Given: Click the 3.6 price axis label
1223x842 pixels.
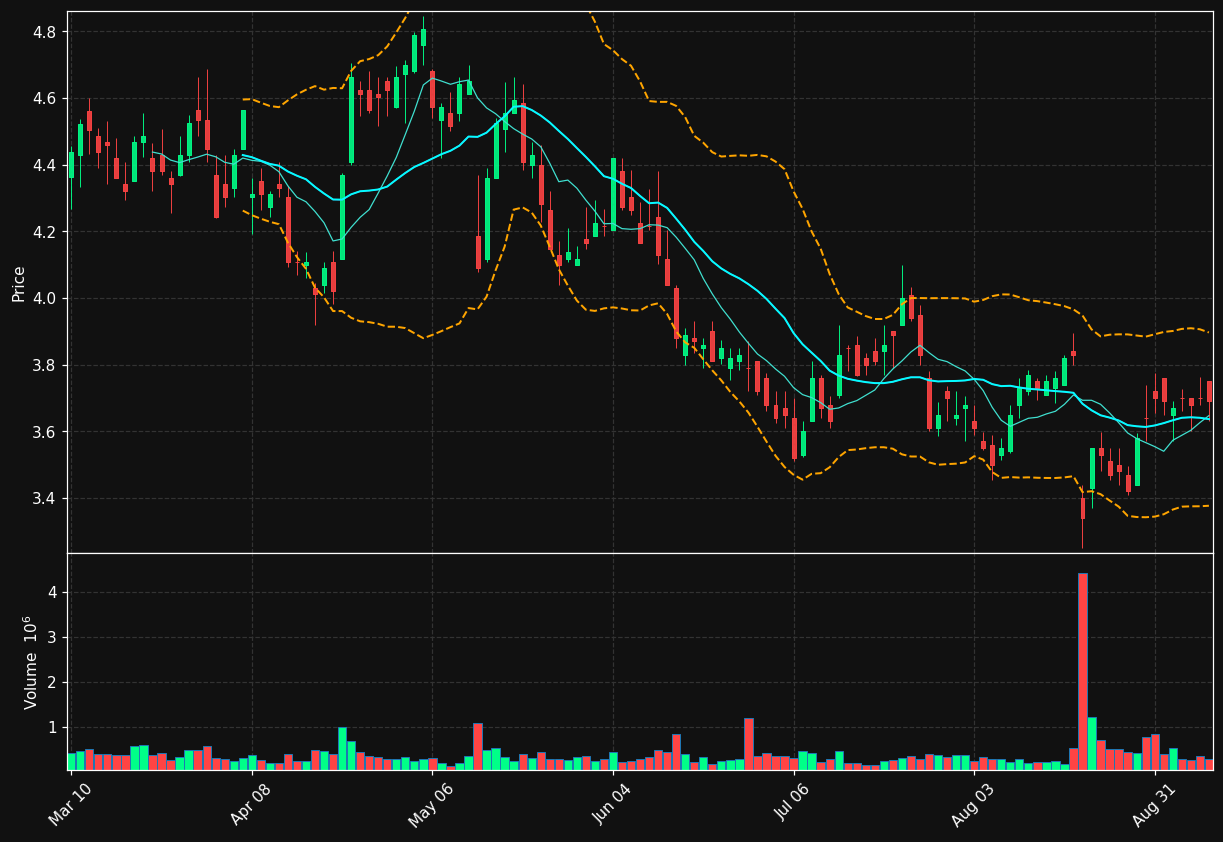Looking at the screenshot, I should point(45,432).
